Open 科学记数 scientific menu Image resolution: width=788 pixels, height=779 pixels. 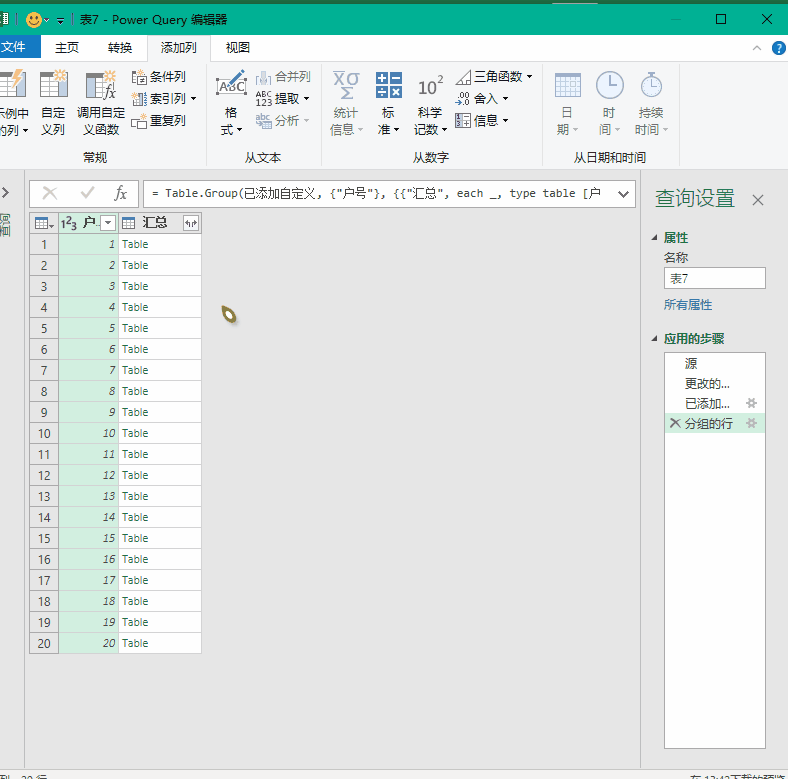point(430,103)
